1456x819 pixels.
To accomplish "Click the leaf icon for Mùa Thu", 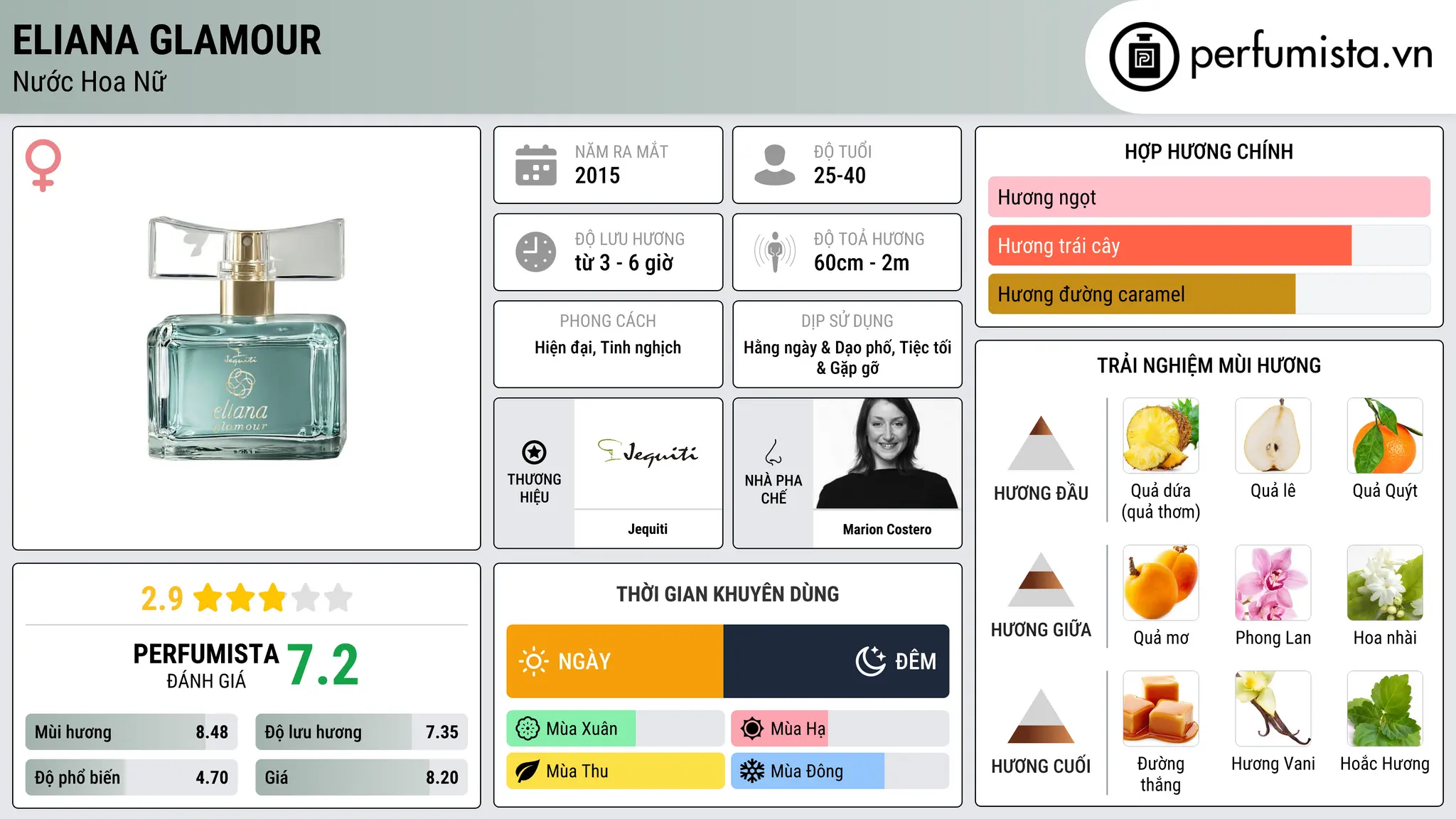I will [x=528, y=771].
